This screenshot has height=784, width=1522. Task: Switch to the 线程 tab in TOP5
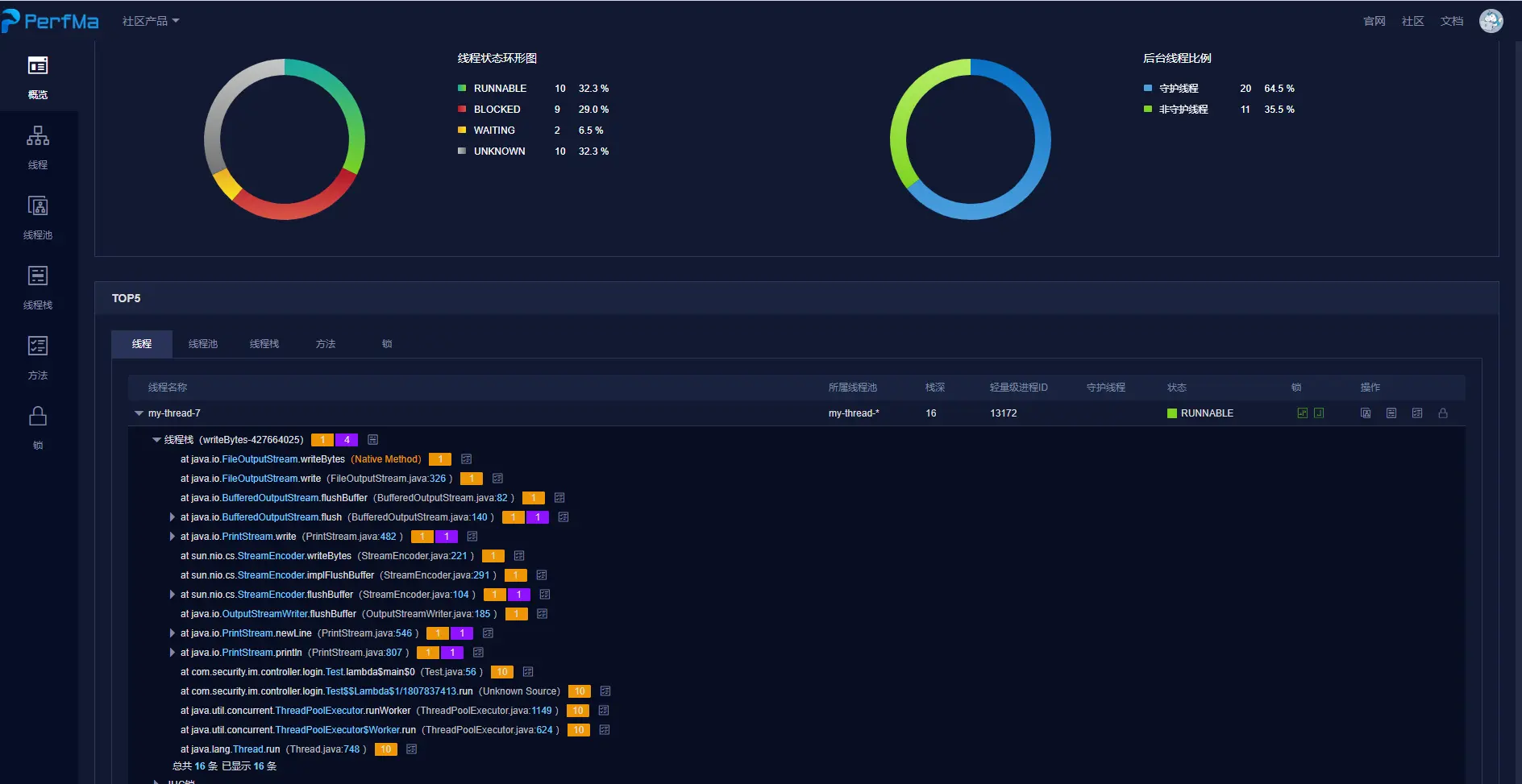pos(142,344)
